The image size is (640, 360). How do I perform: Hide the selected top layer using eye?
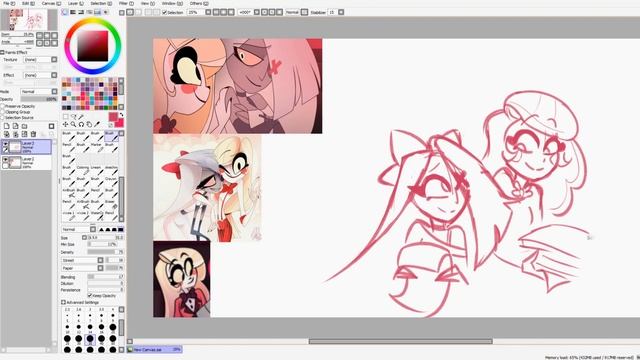coord(5,144)
